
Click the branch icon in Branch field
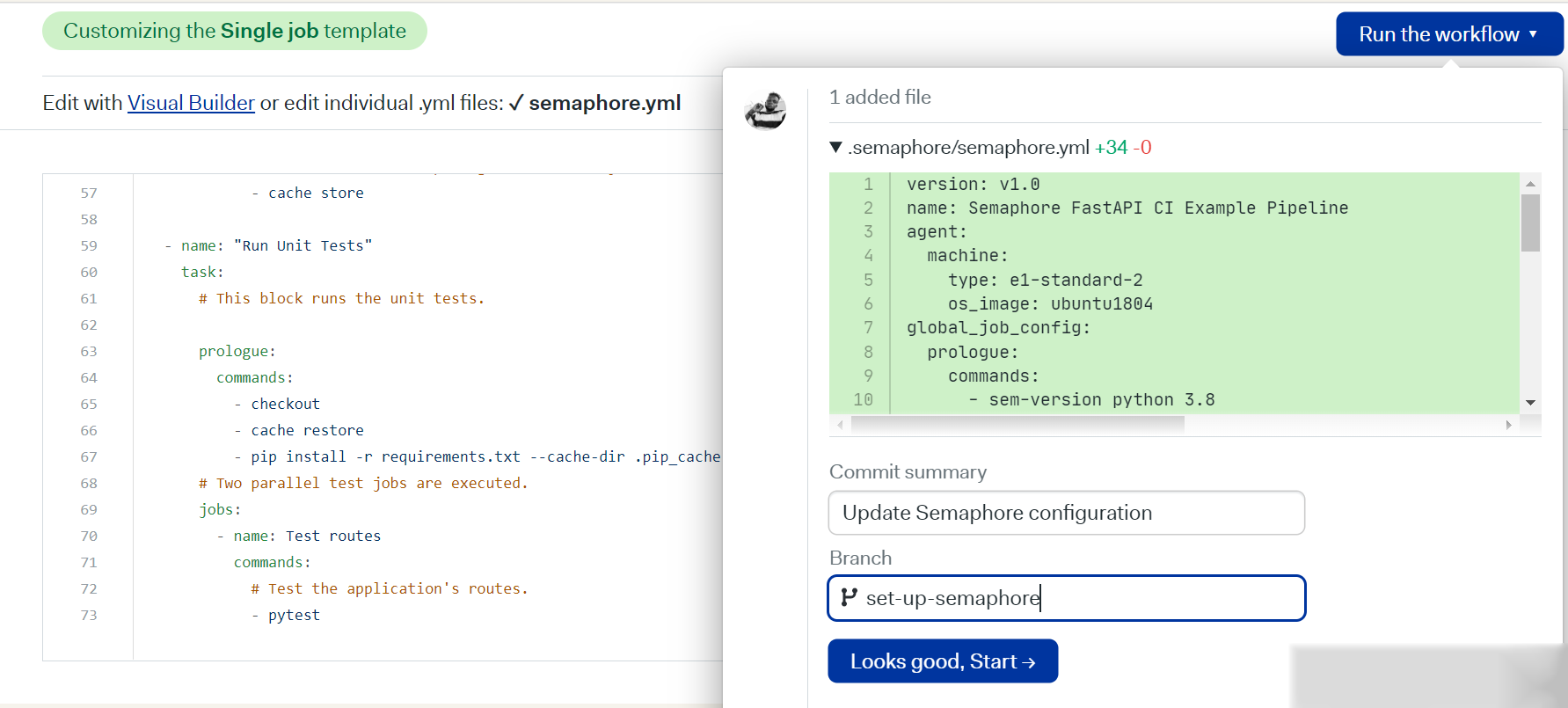tap(849, 598)
